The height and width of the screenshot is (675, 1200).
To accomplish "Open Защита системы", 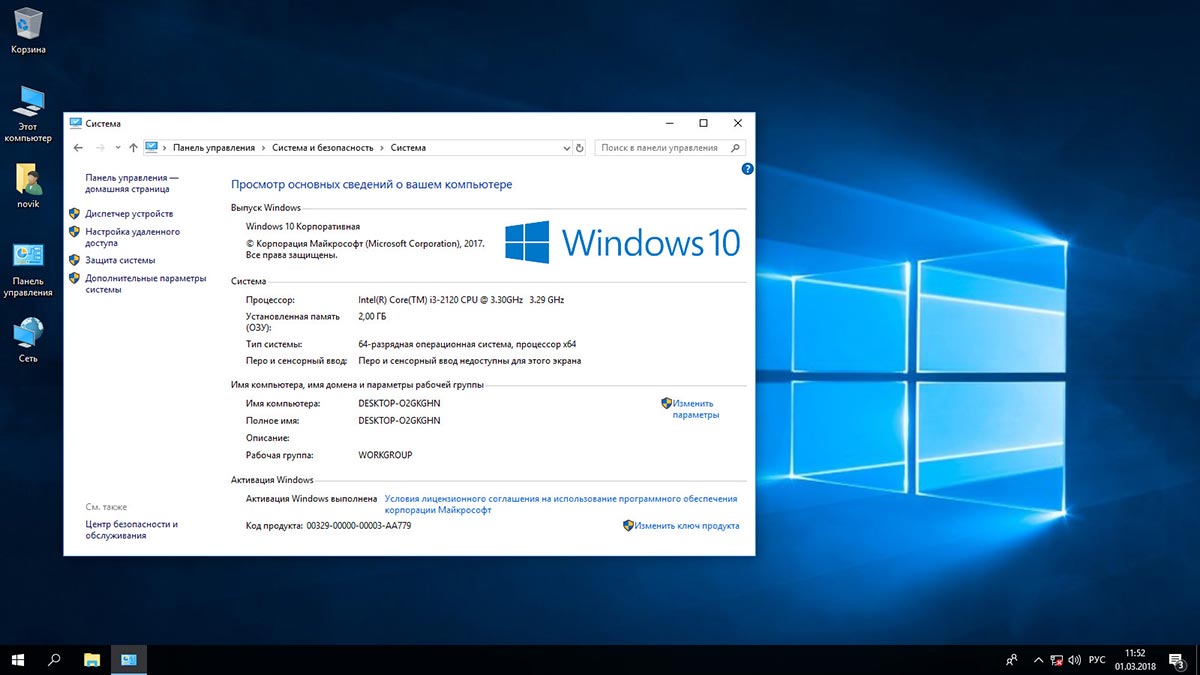I will (x=120, y=260).
